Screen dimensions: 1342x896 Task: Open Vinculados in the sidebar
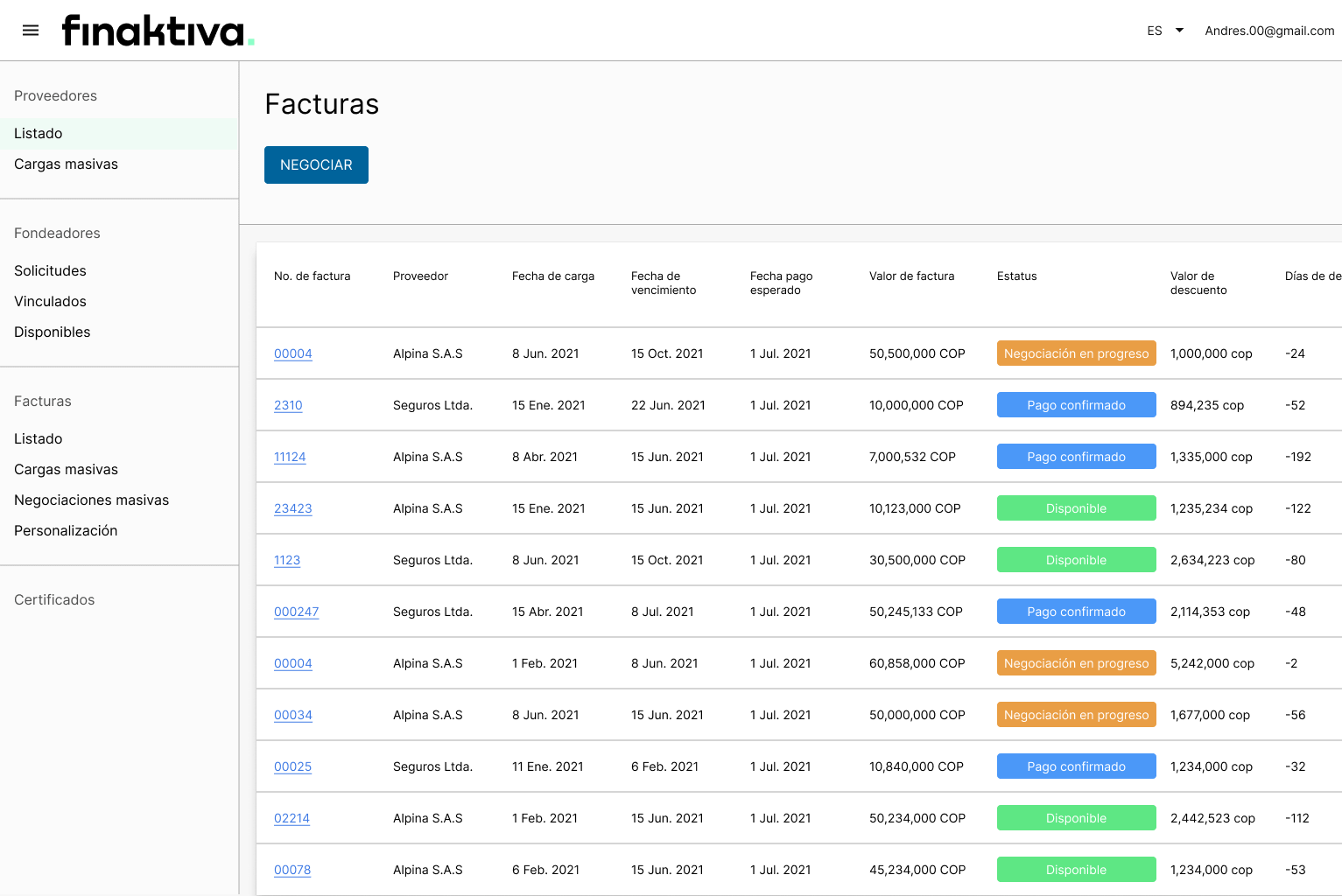[50, 301]
